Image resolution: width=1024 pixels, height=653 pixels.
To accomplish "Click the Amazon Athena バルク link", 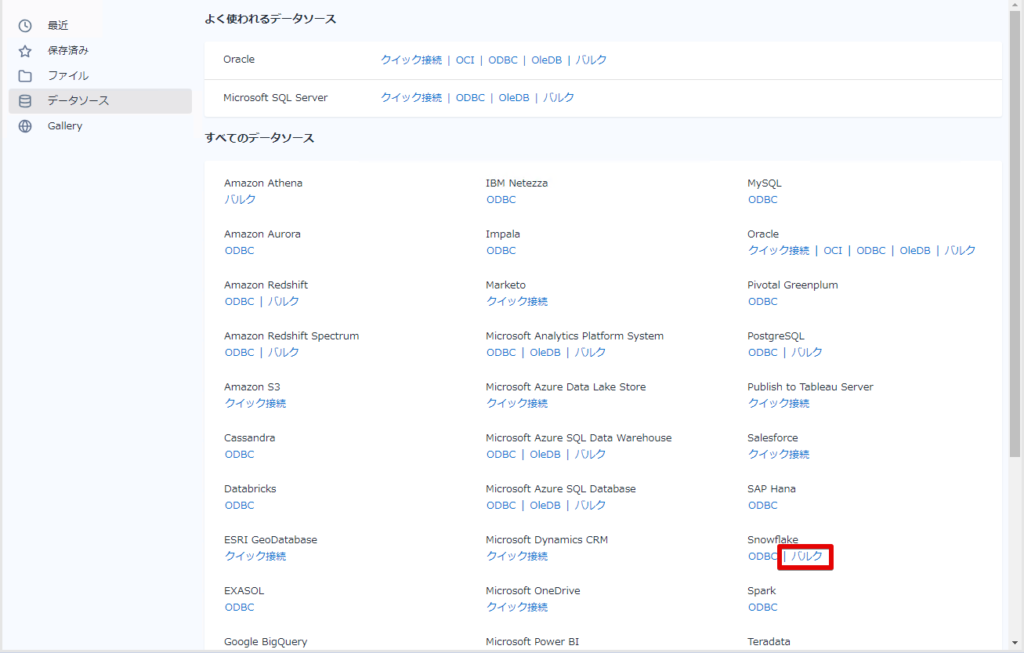I will tap(240, 200).
